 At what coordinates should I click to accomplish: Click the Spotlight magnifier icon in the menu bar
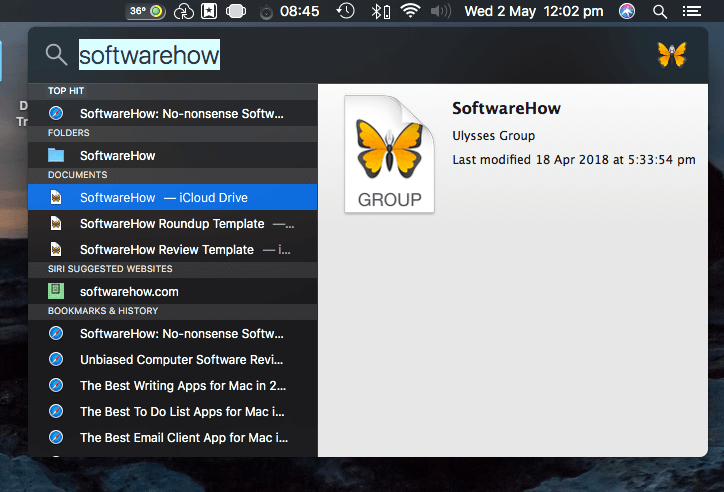[x=660, y=12]
